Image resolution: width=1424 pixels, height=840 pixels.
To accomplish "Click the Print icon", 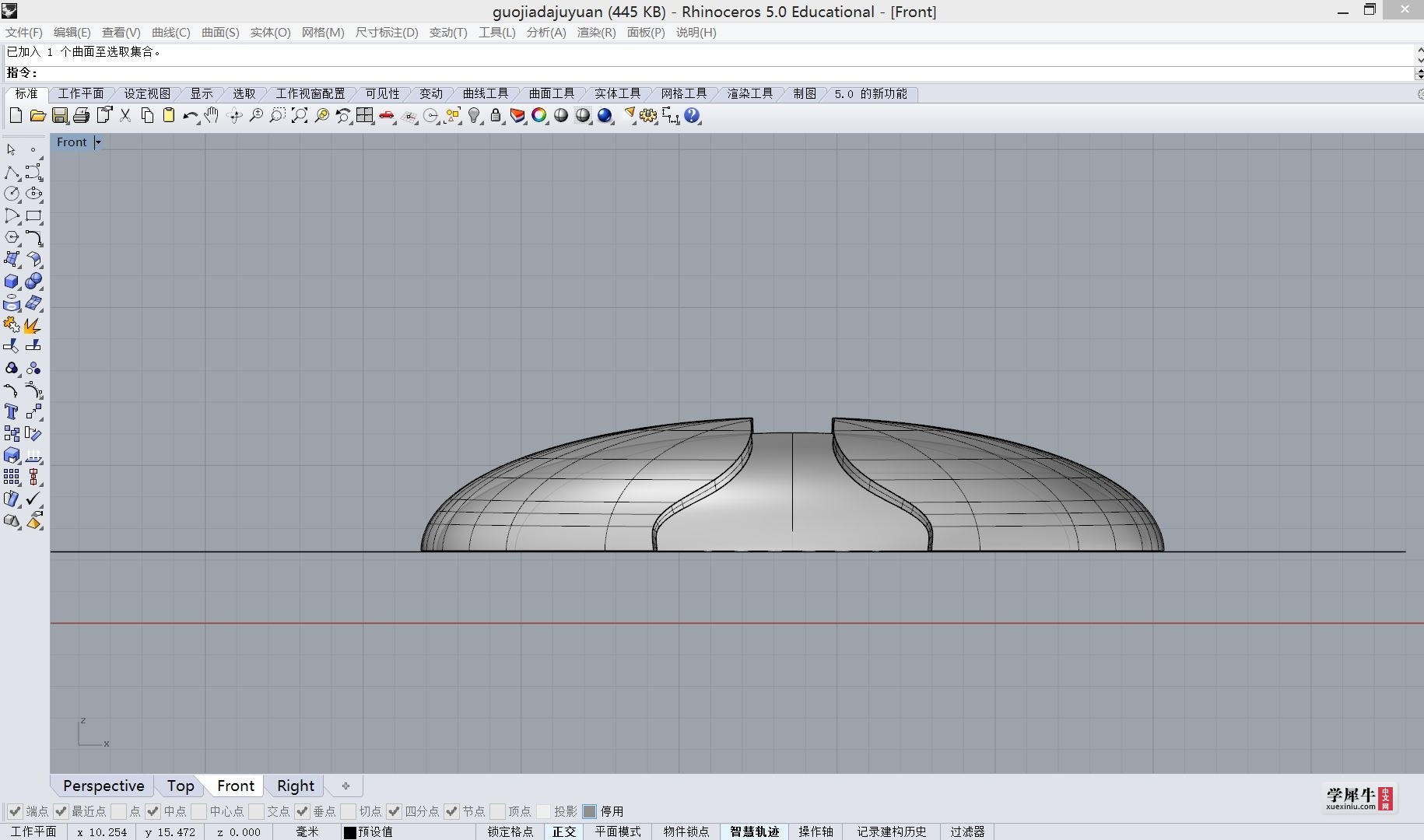I will coord(81,116).
